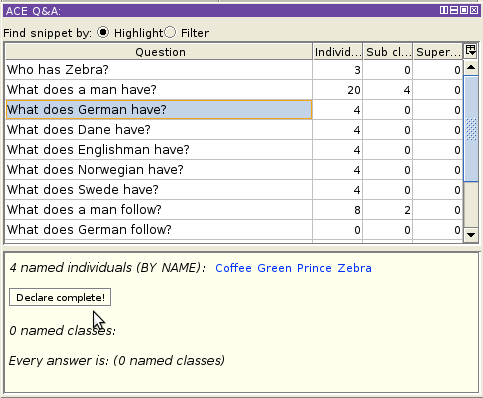Open the table column control menu icon

pyautogui.click(x=471, y=51)
